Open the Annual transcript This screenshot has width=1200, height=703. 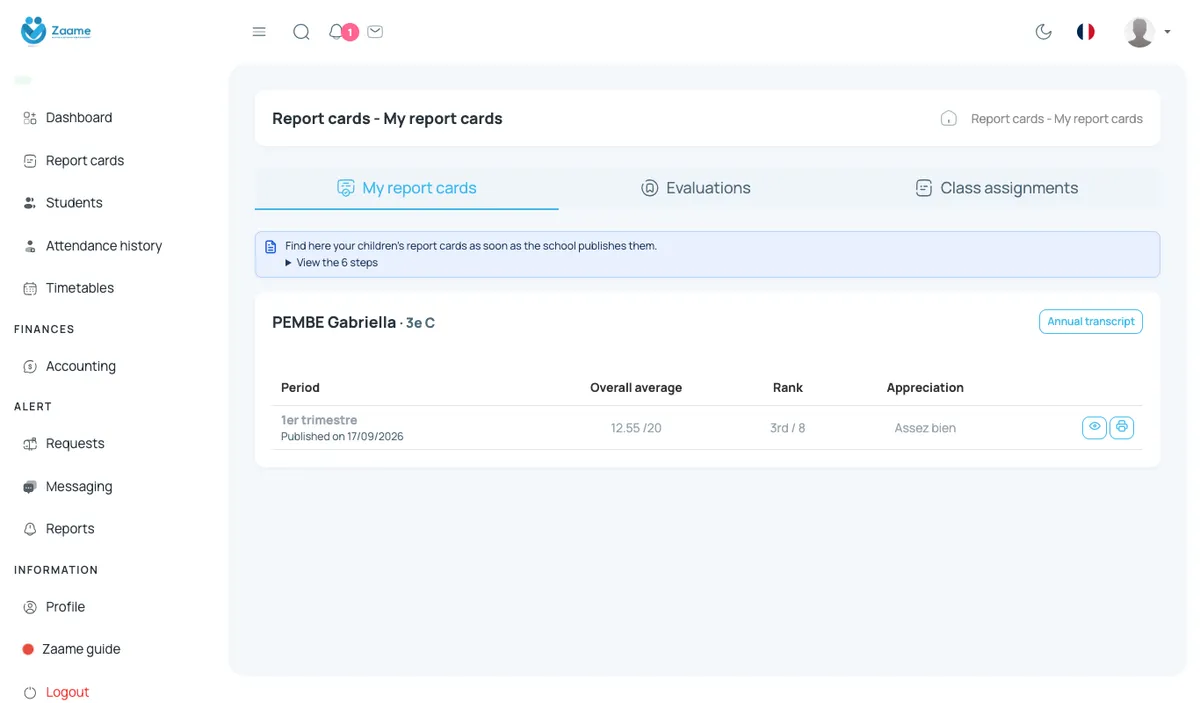[x=1091, y=322]
